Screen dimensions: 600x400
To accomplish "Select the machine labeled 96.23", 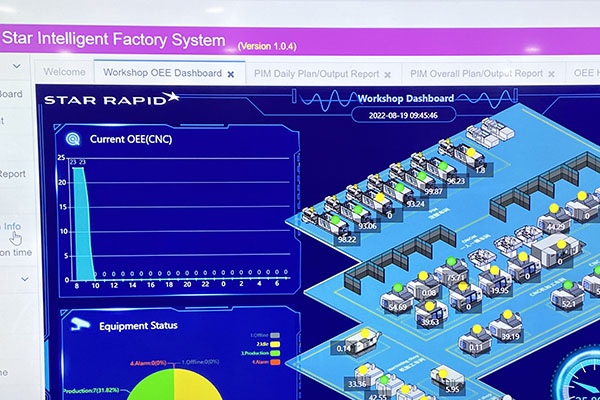I will click(x=434, y=170).
